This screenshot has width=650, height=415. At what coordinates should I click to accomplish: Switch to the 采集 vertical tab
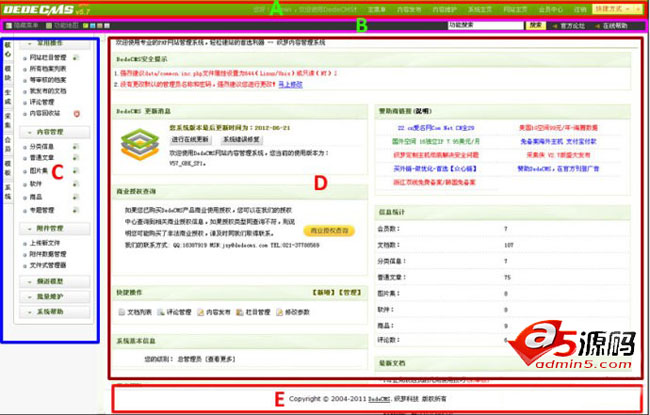tap(8, 120)
